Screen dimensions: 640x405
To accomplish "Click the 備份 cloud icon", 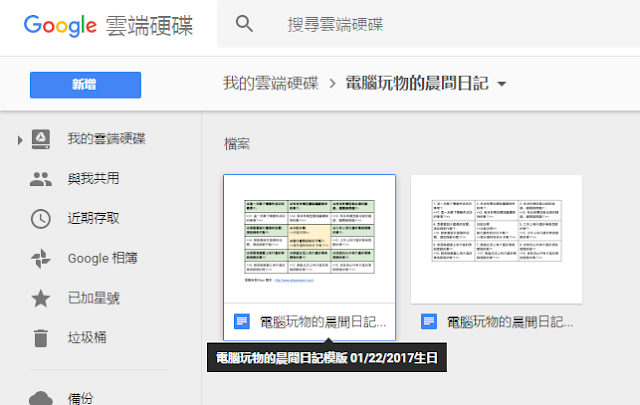I will point(41,398).
